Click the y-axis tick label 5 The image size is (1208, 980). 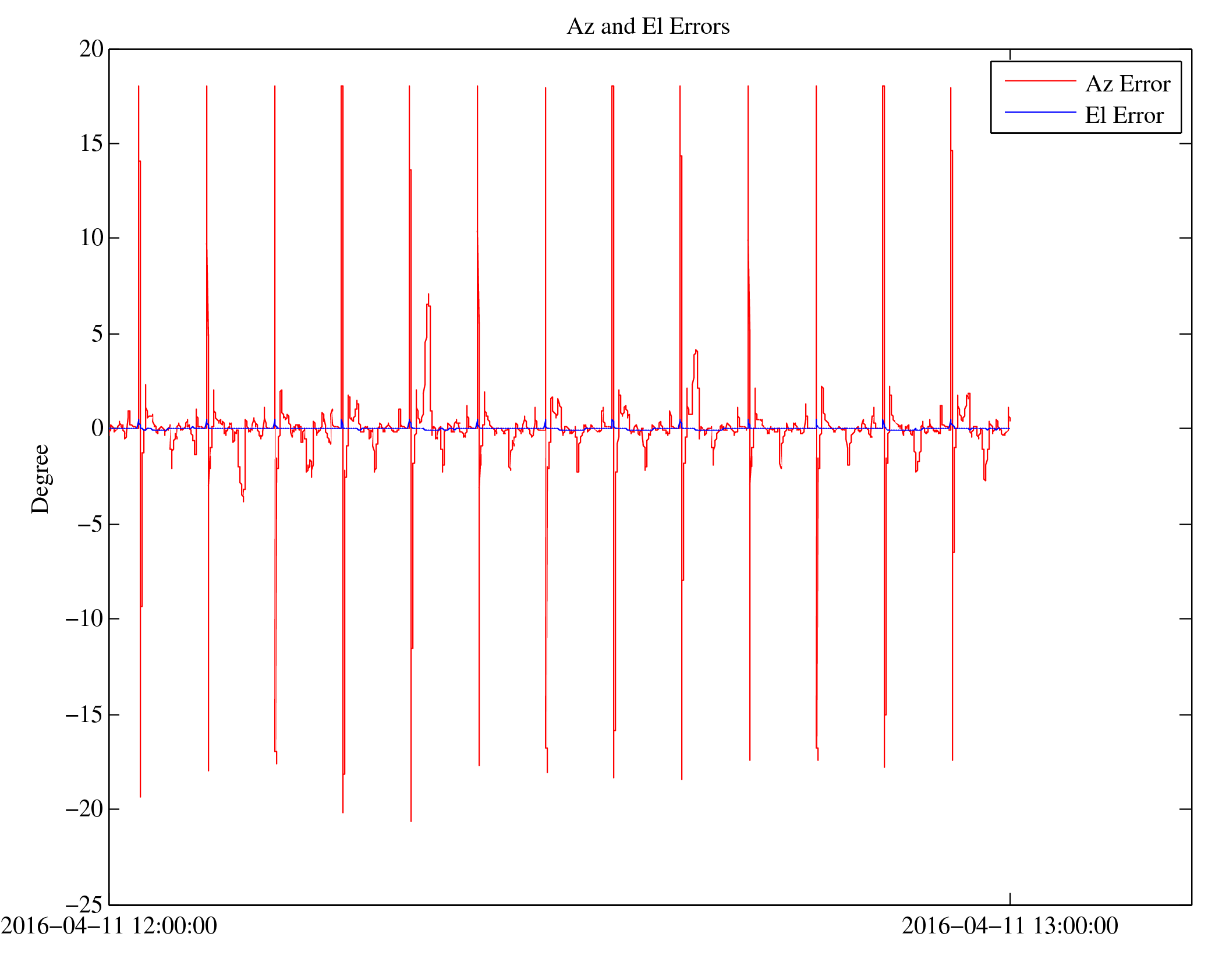pos(97,334)
